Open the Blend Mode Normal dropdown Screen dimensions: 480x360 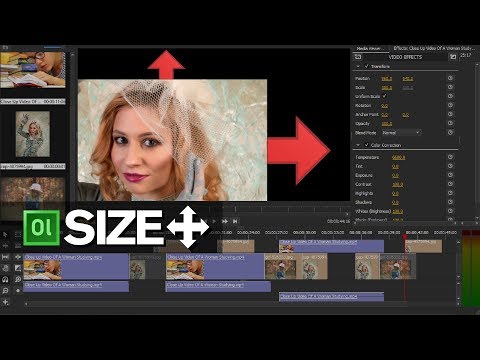pos(401,132)
